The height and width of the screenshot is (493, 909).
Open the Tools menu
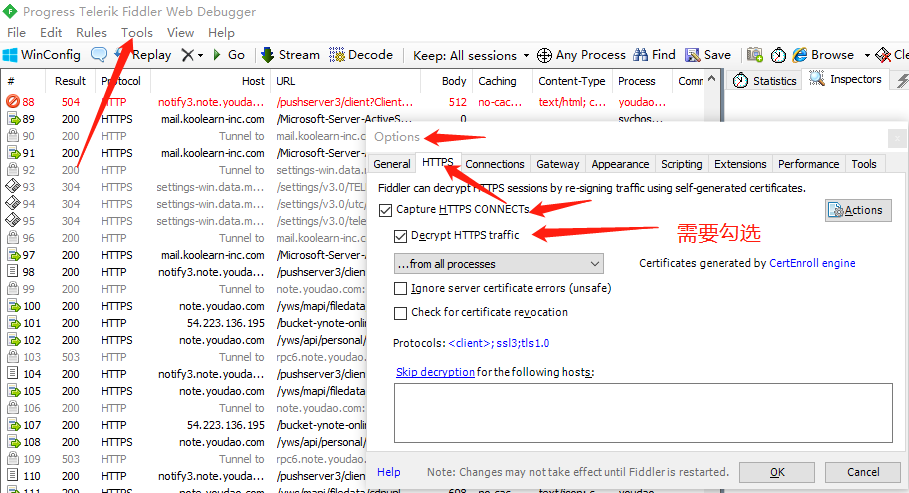137,32
